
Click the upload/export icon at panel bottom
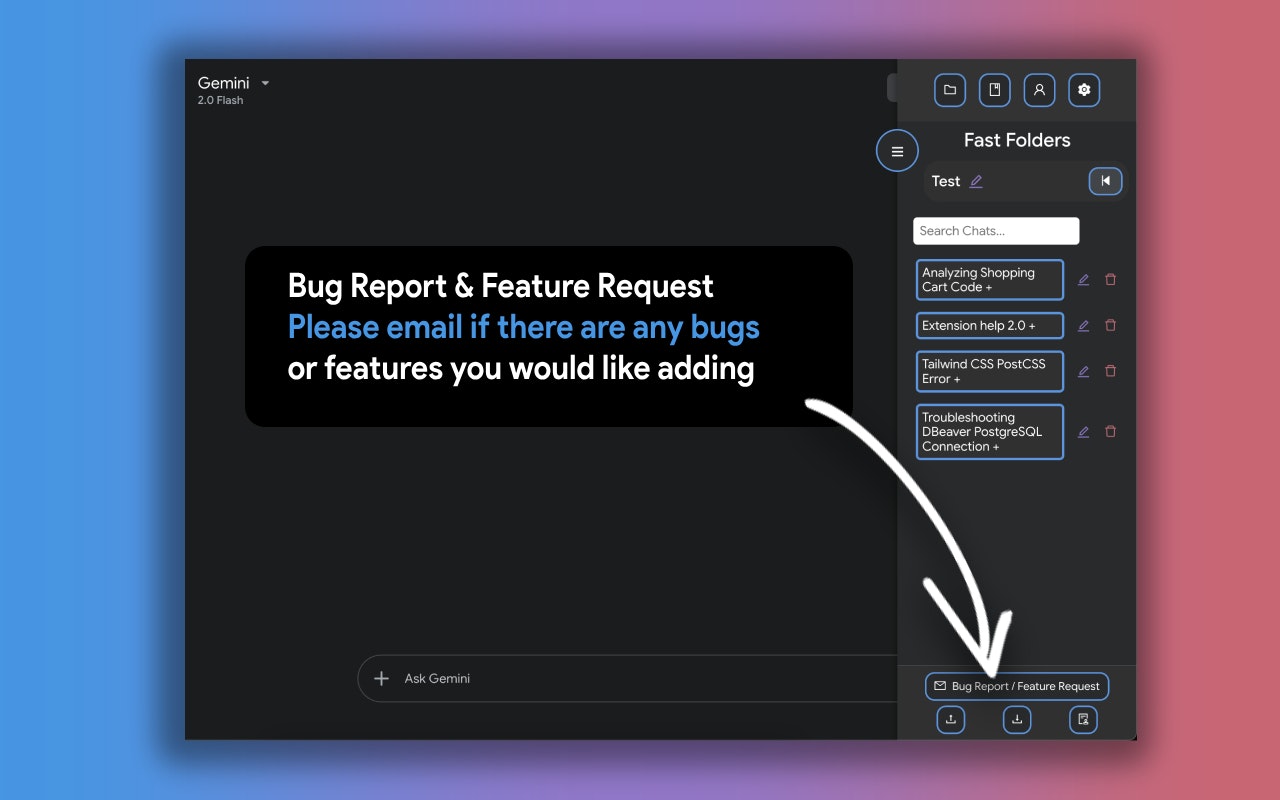coord(950,719)
